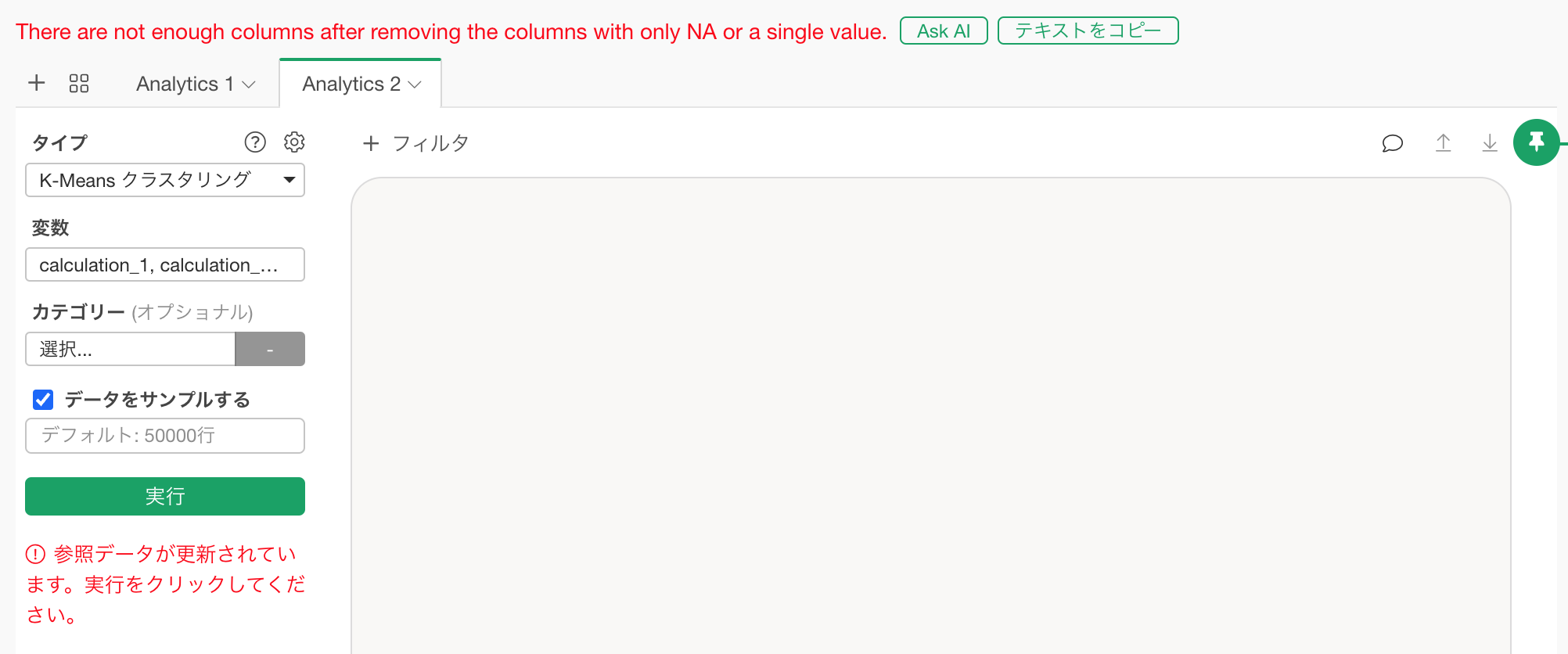This screenshot has height=654, width=1568.
Task: Toggle the データをサンプルする checkbox
Action: pos(43,400)
